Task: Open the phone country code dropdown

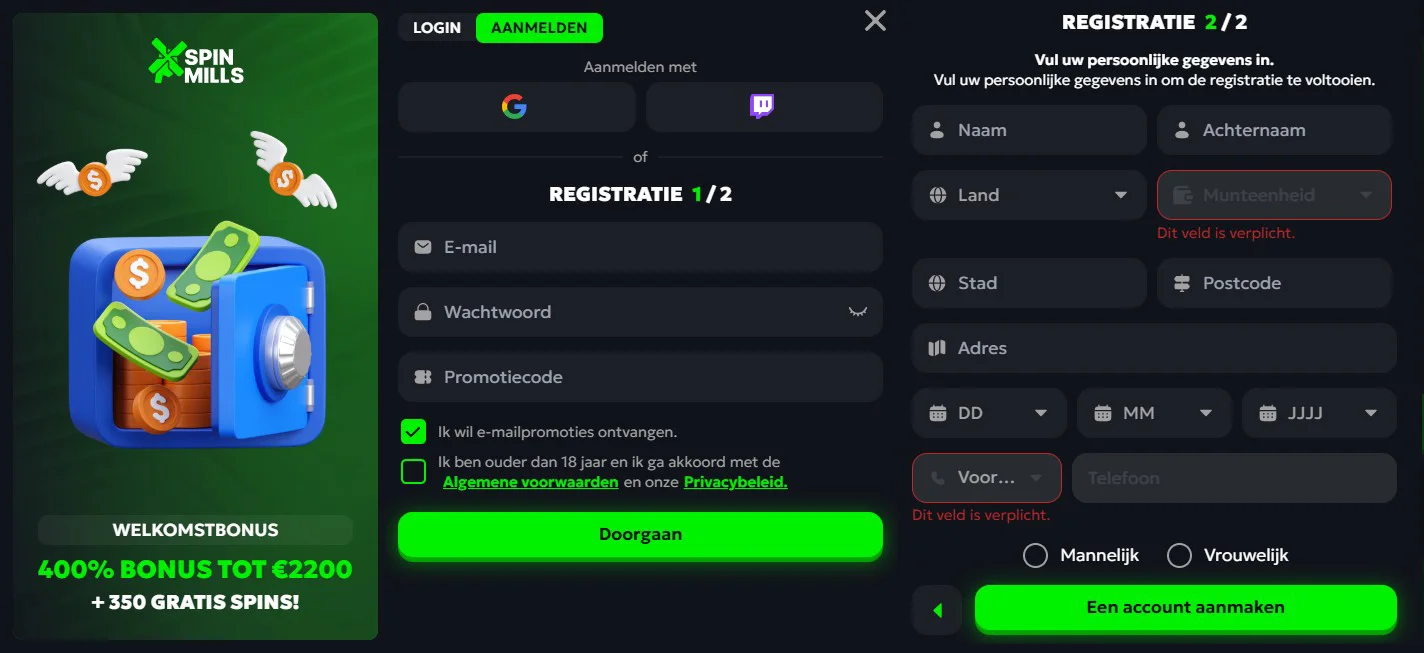Action: click(986, 478)
